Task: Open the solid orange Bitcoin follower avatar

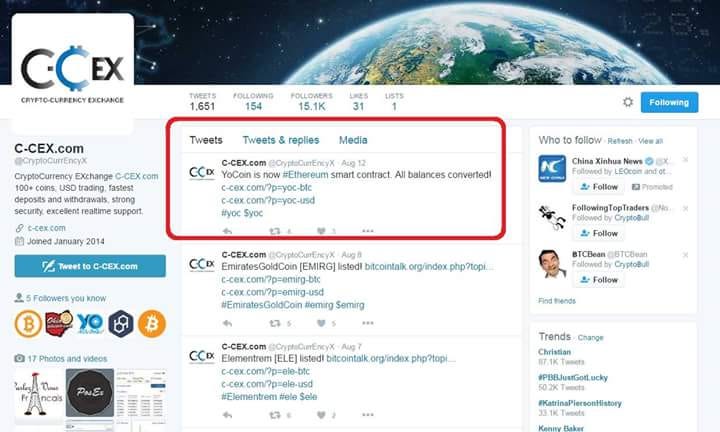Action: tap(152, 324)
